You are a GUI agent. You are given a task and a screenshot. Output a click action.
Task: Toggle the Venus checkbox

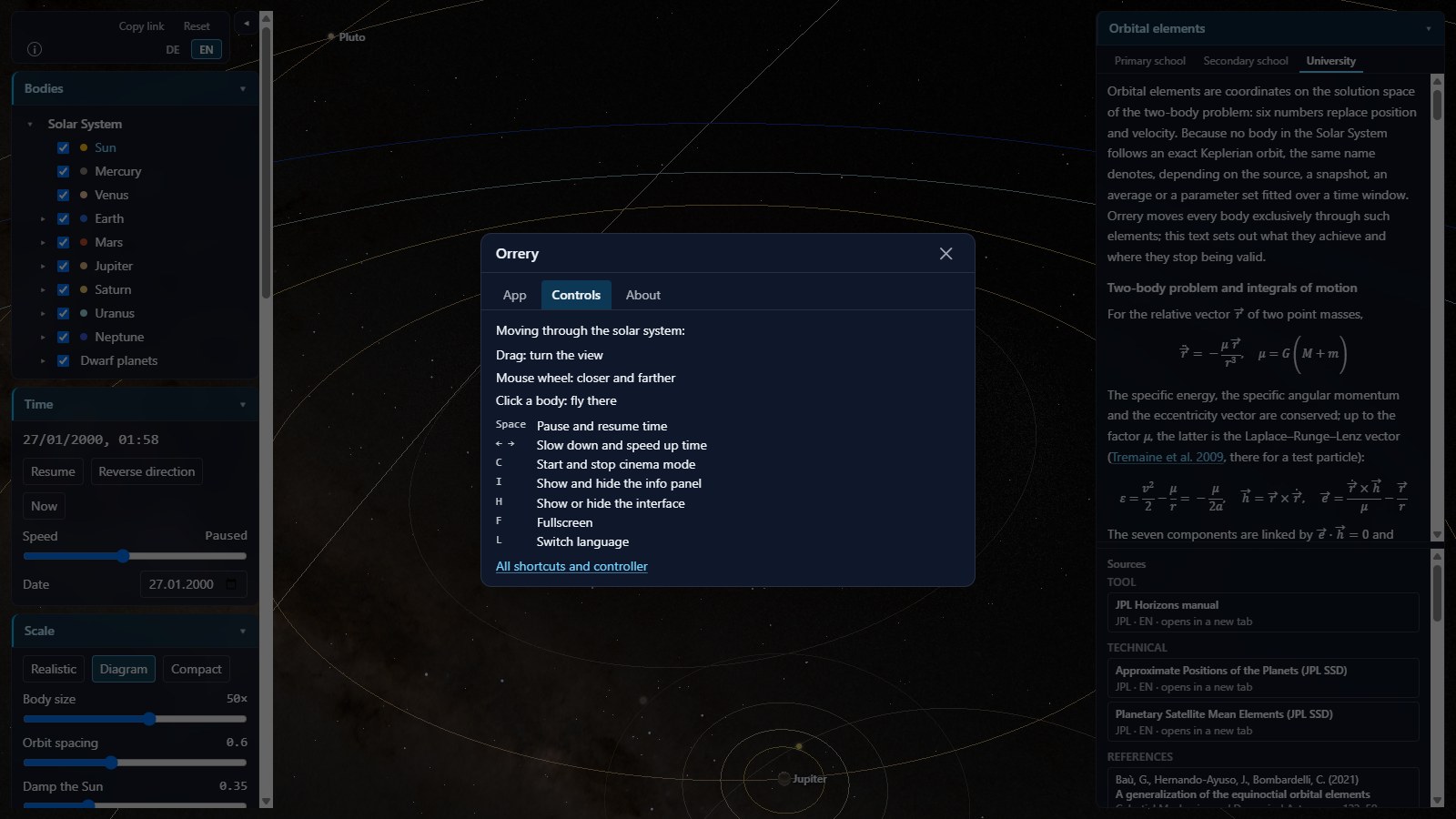(63, 195)
